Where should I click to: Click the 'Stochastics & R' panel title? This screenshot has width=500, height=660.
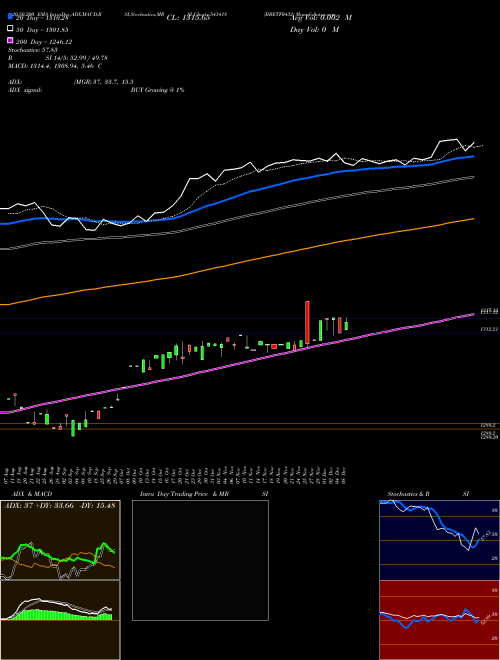click(409, 494)
